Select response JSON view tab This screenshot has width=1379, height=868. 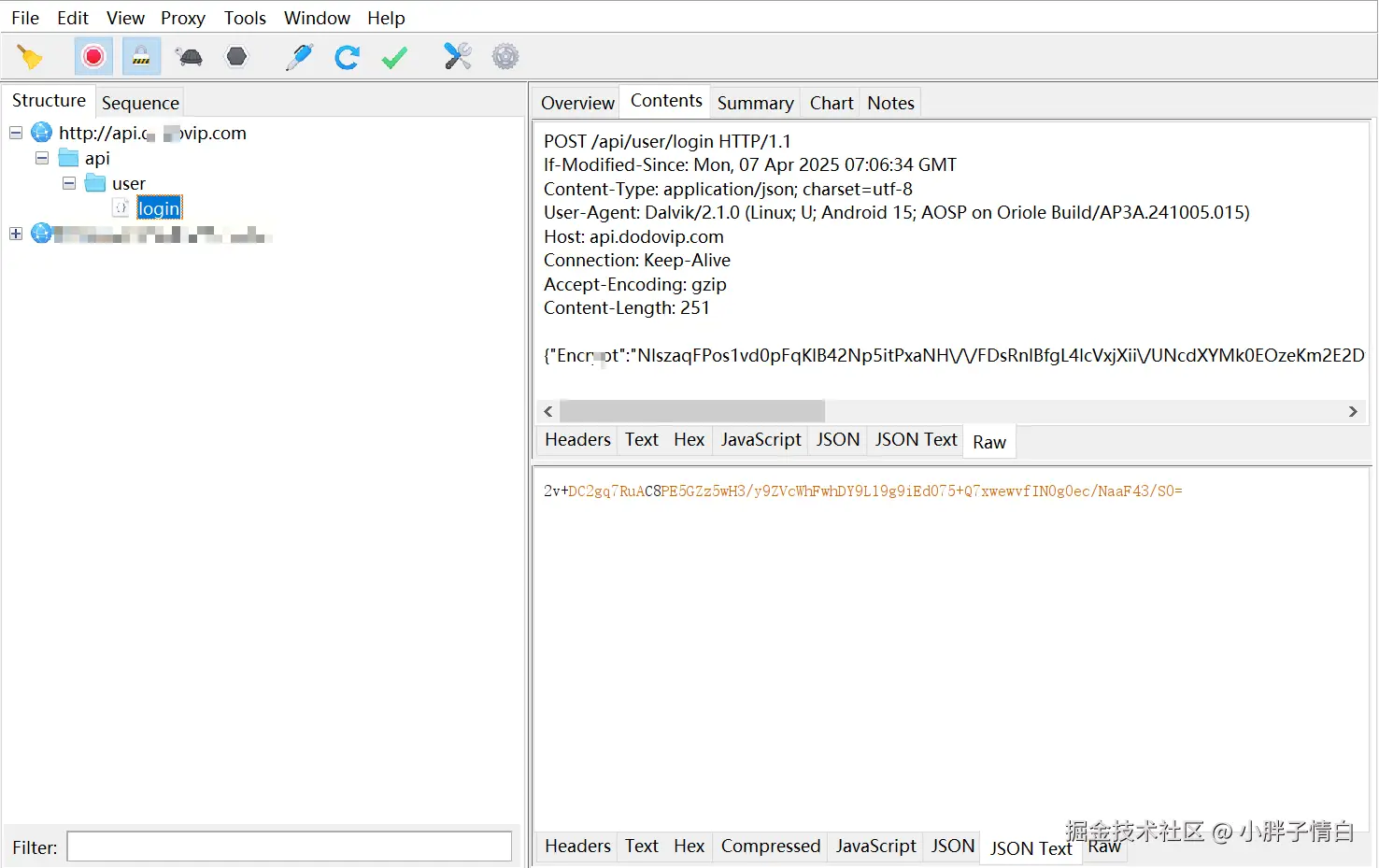point(953,846)
